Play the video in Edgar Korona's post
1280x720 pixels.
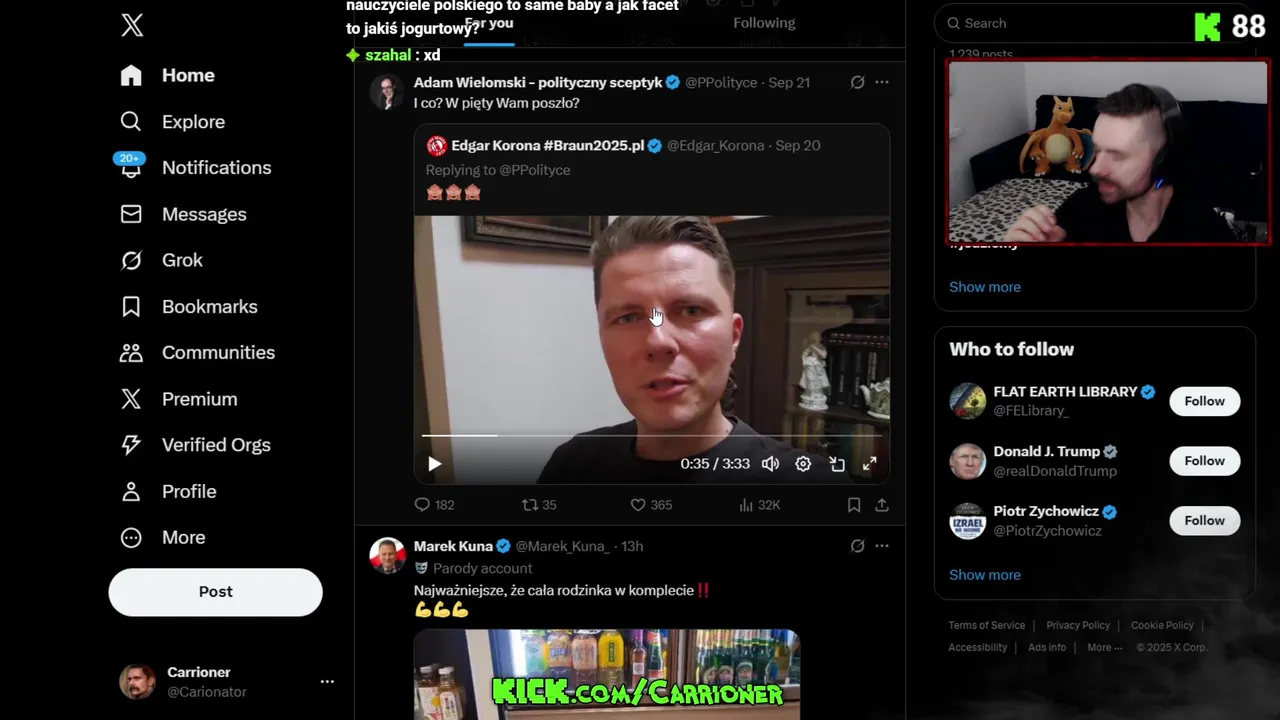434,464
